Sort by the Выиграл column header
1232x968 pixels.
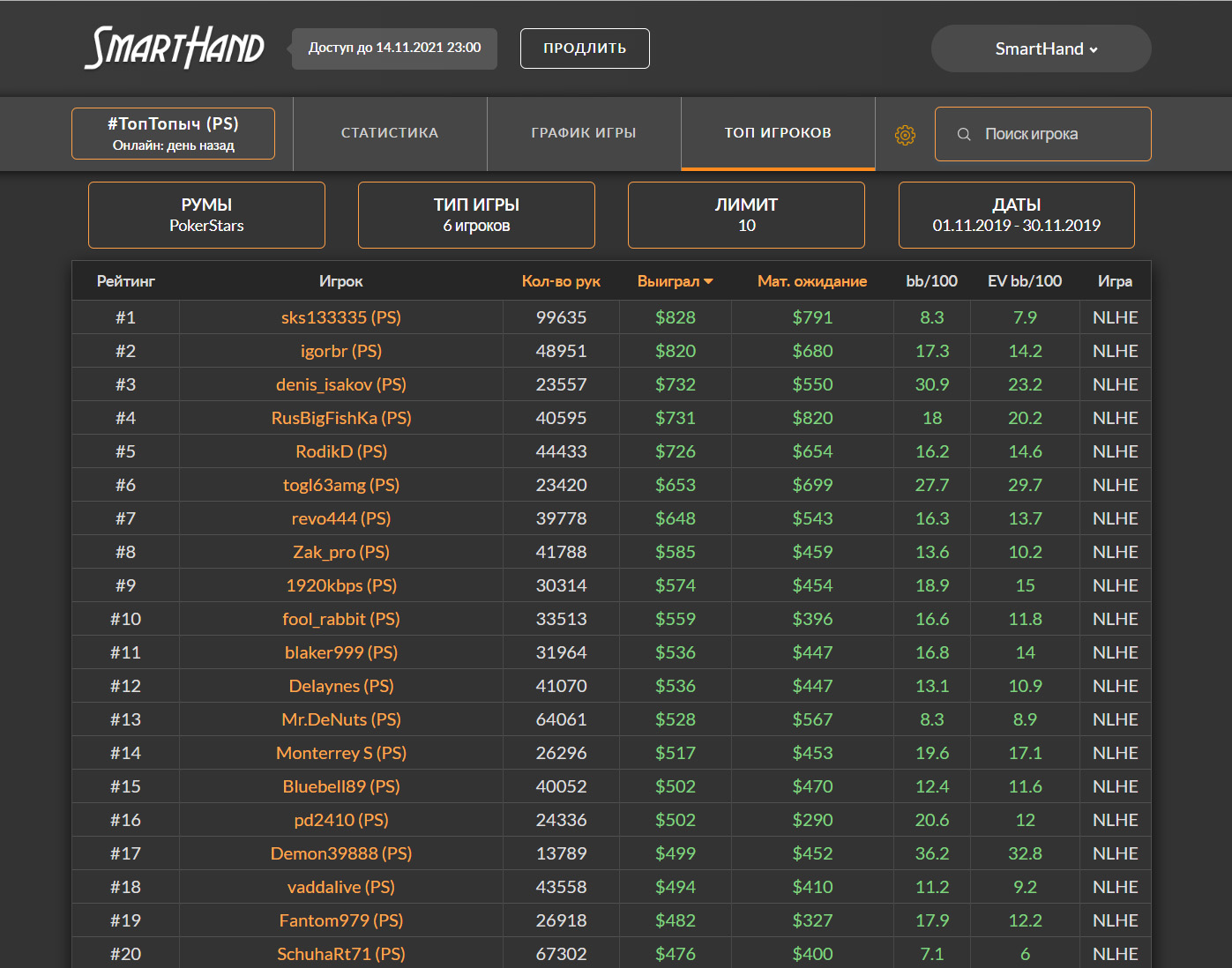675,281
